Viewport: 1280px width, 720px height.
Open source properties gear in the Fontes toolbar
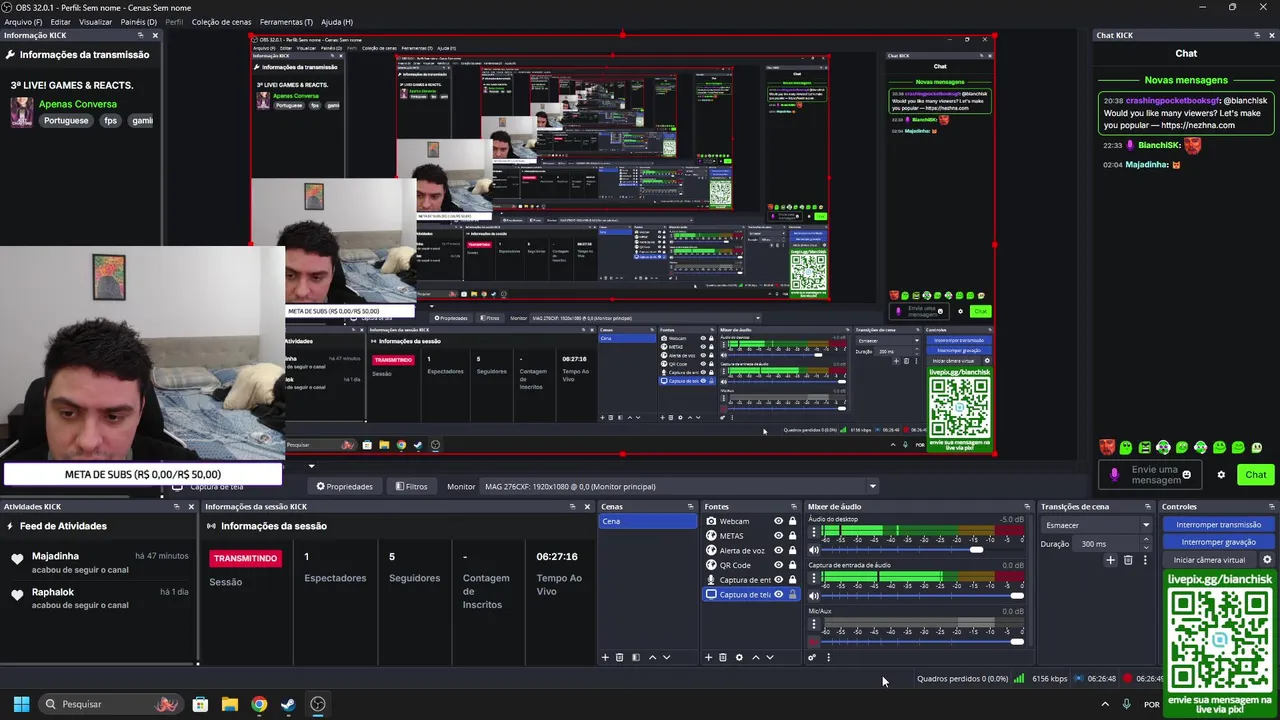[739, 657]
